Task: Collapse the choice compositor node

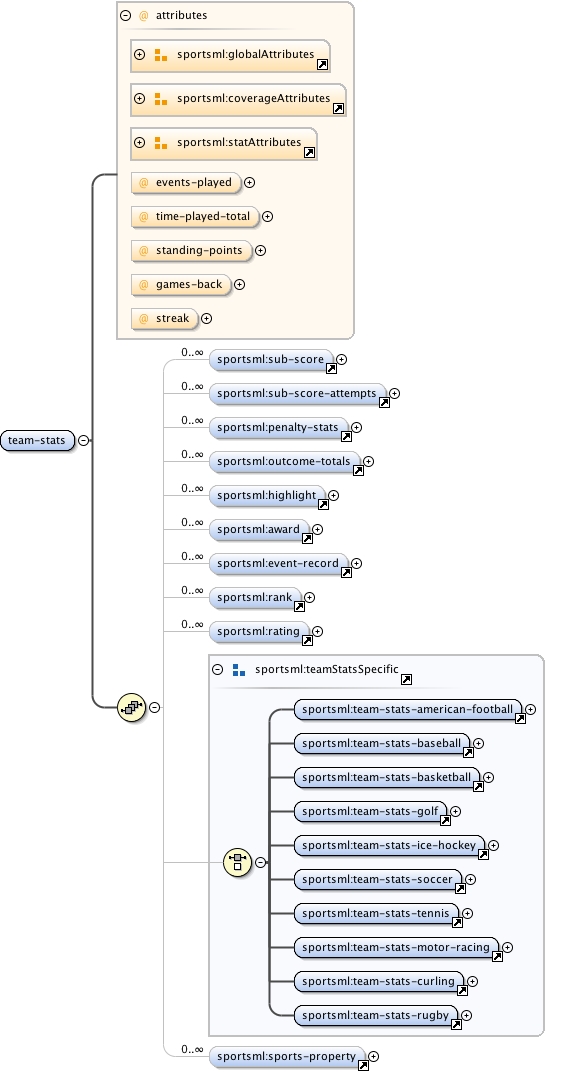Action: coord(260,863)
